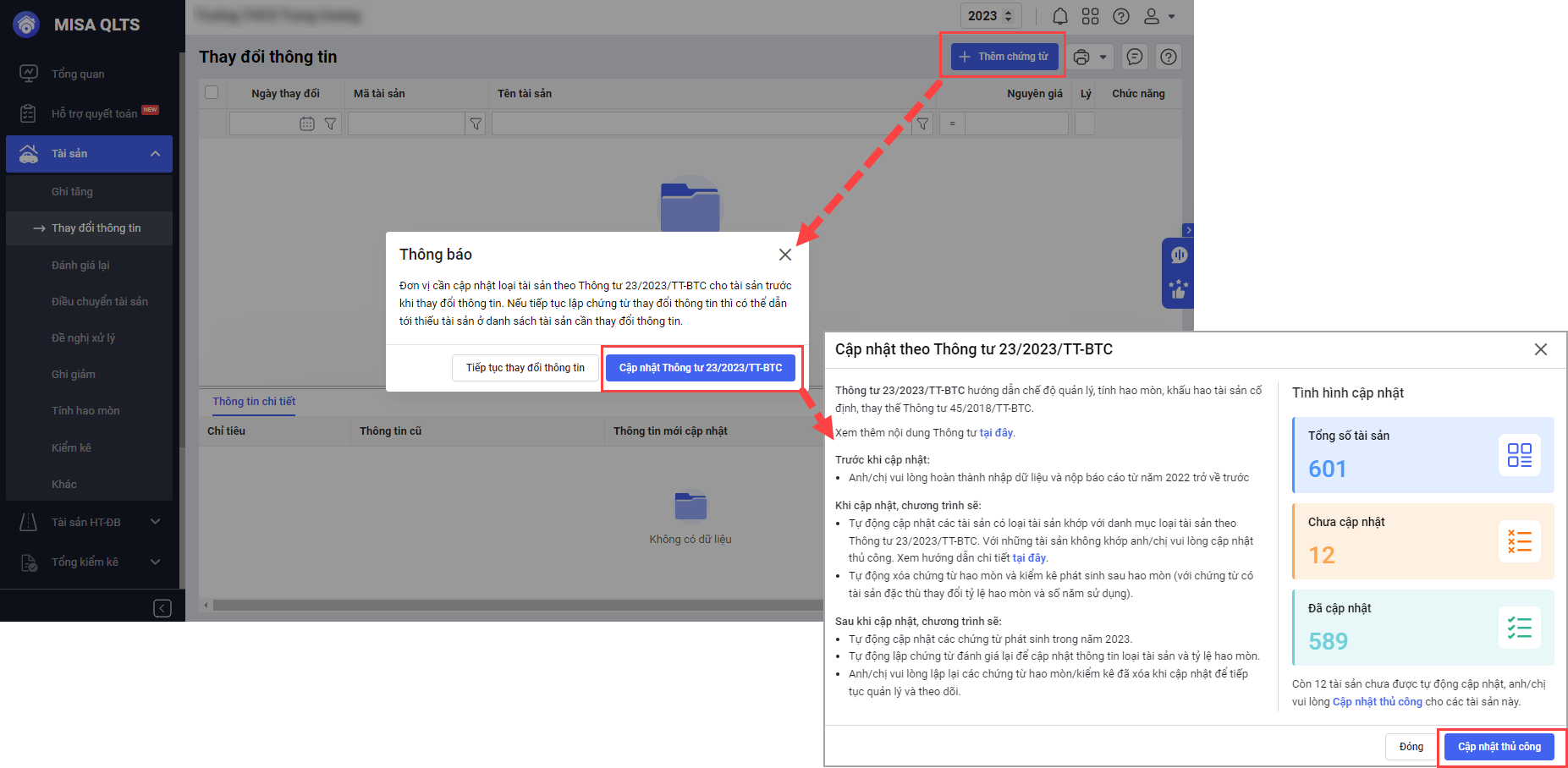Close the Cập nhật theo Thông tư dialog
Screen dimensions: 1568x768
tap(1541, 349)
